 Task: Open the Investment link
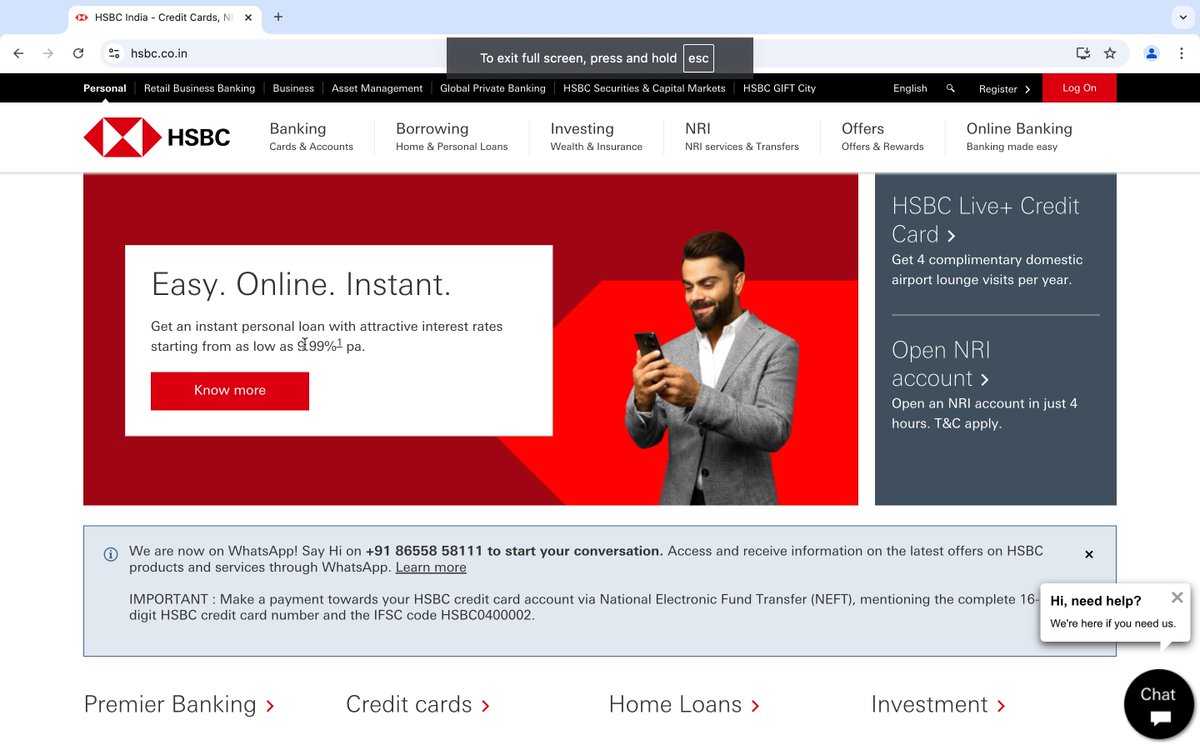click(938, 704)
